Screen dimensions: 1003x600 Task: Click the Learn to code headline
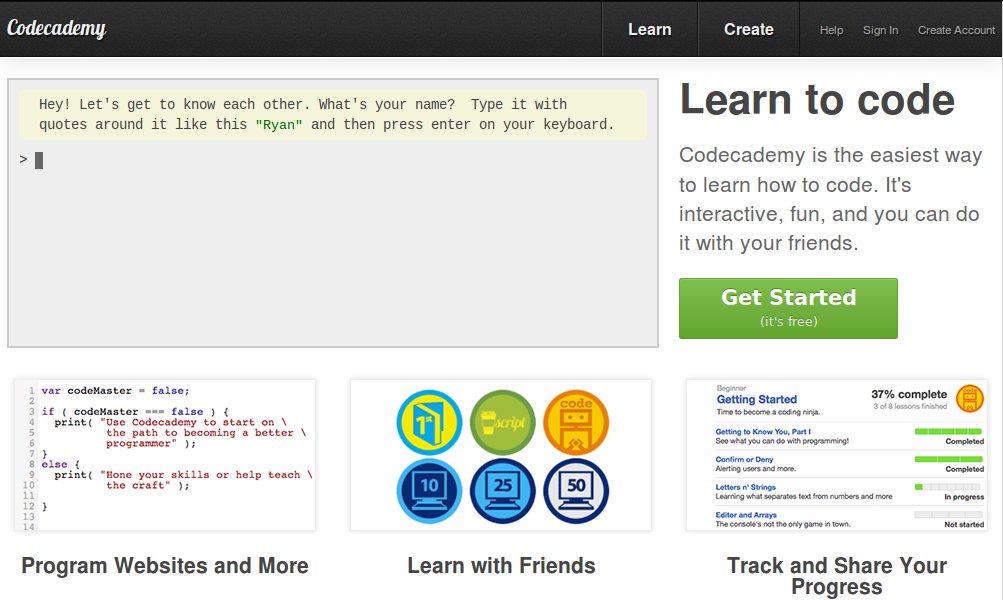point(817,100)
